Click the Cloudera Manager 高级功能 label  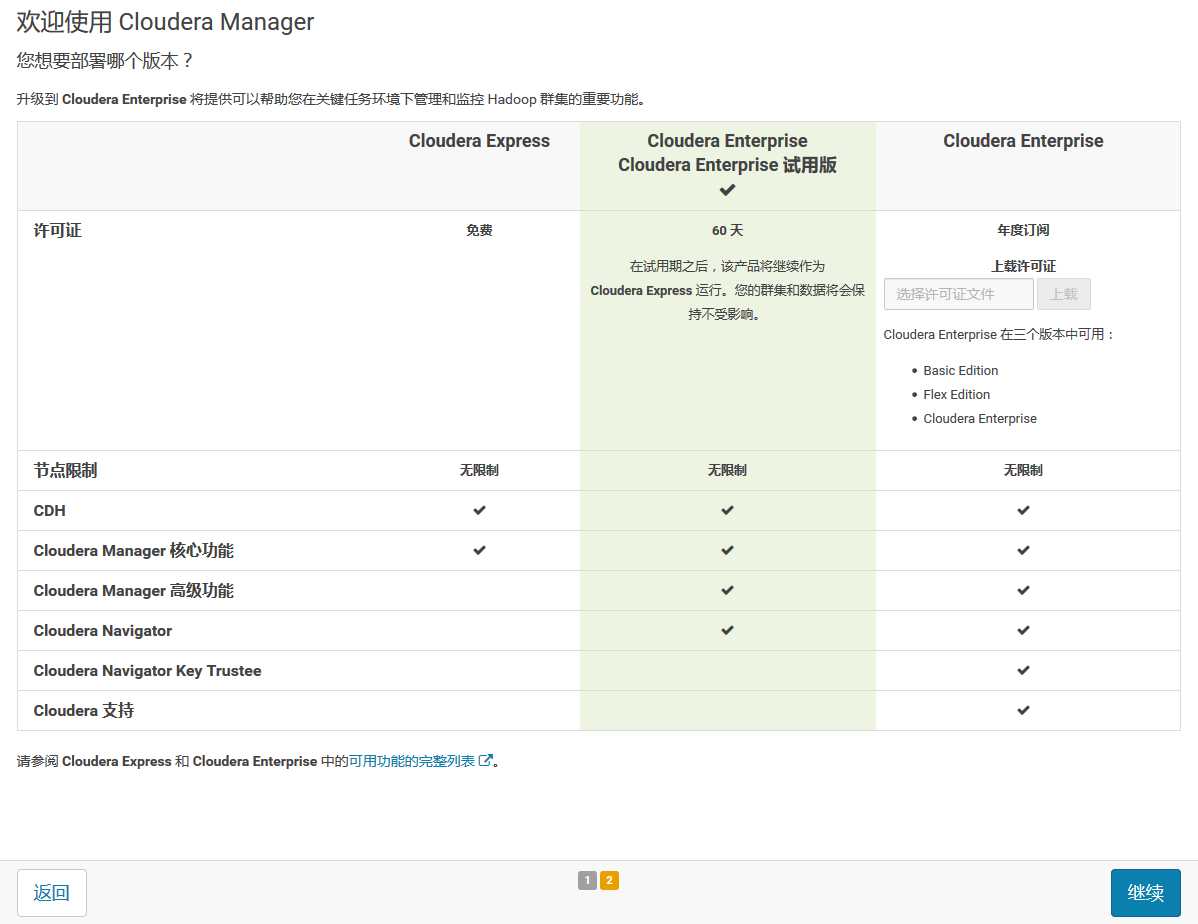coord(134,591)
